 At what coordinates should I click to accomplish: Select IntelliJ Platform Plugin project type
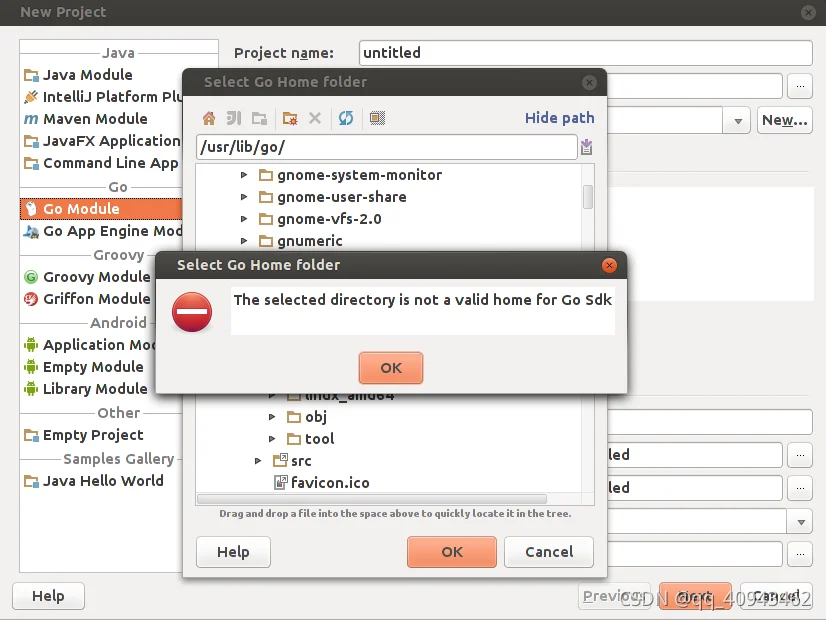tap(103, 97)
